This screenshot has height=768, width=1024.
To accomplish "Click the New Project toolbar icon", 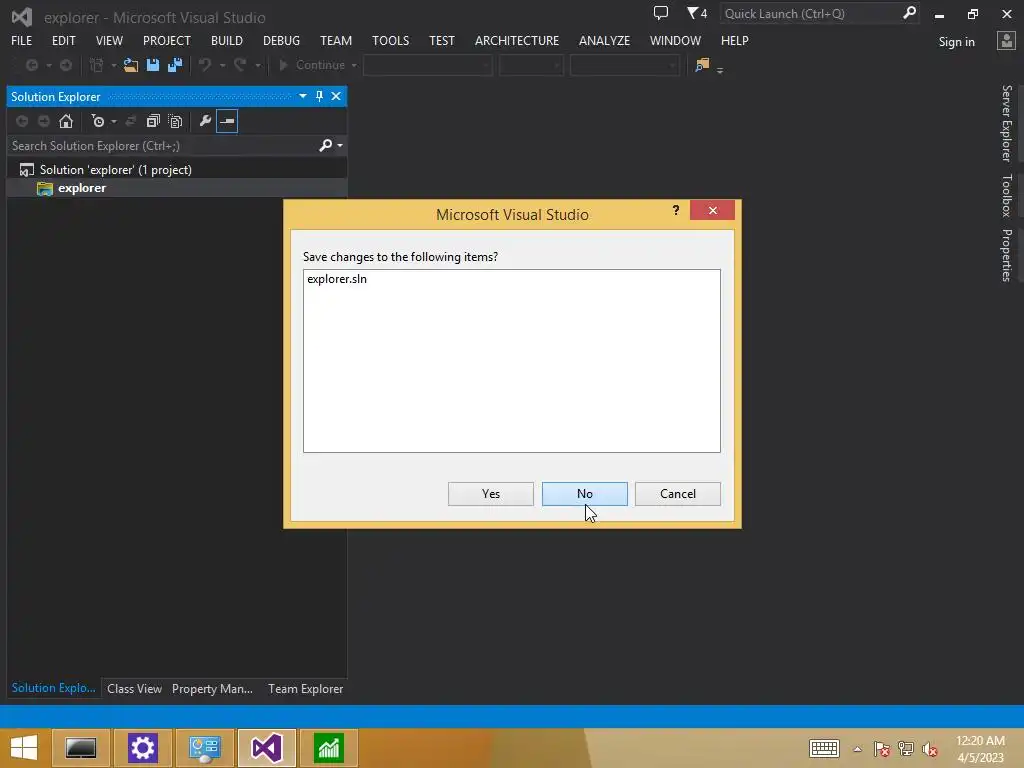I will click(x=97, y=65).
